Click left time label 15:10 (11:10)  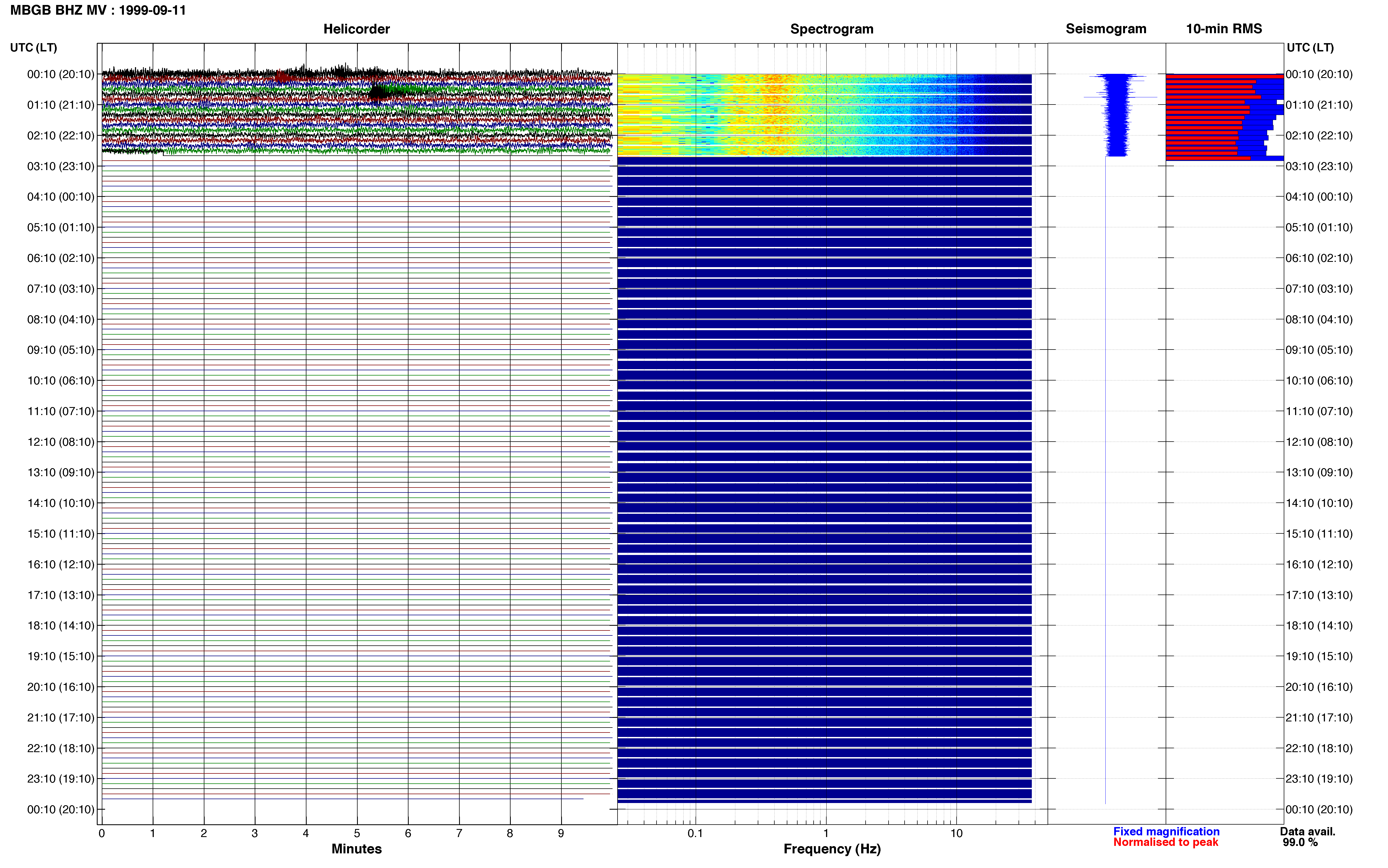click(61, 534)
